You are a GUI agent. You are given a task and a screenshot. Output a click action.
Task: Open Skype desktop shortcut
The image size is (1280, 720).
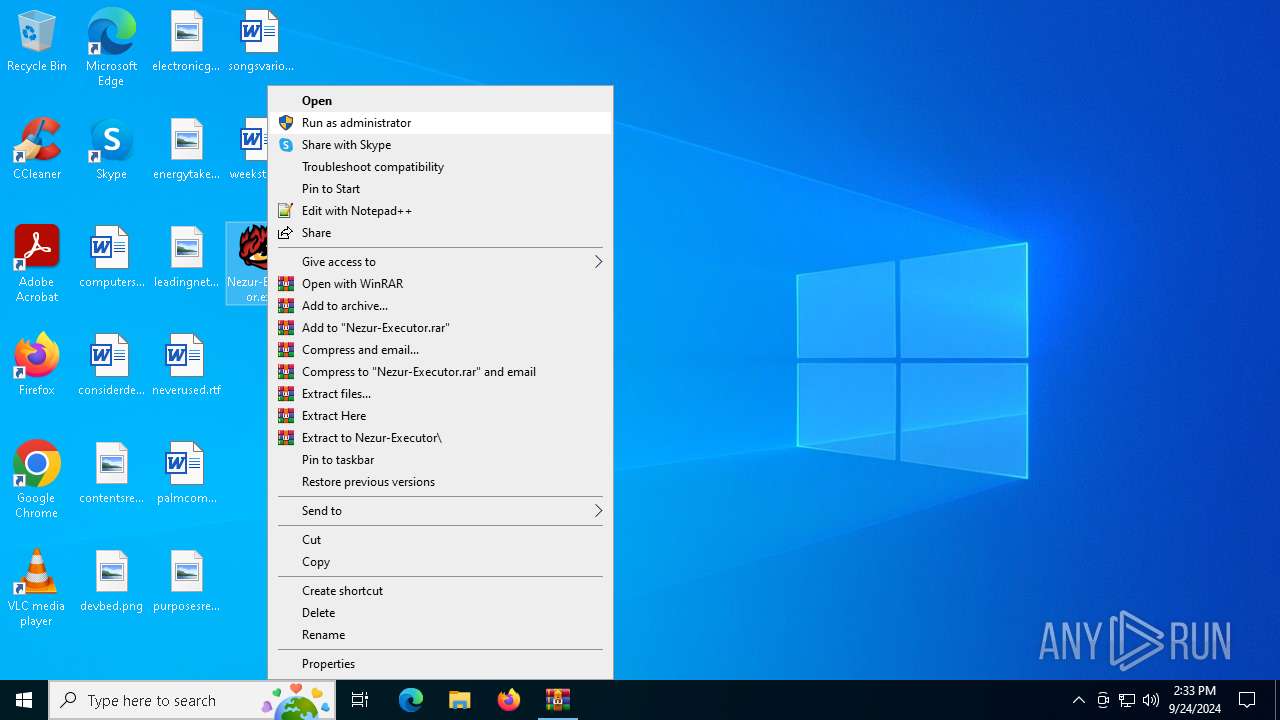[111, 150]
